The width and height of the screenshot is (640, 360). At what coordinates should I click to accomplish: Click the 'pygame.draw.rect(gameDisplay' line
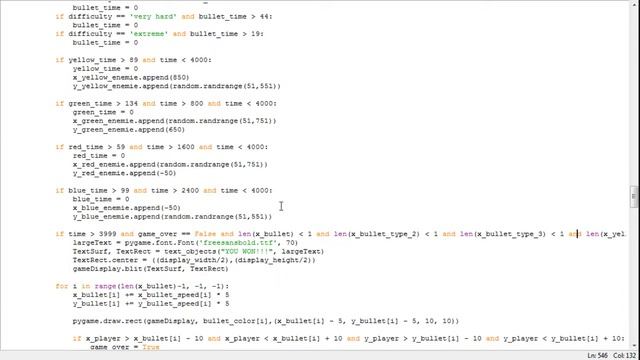coord(266,321)
